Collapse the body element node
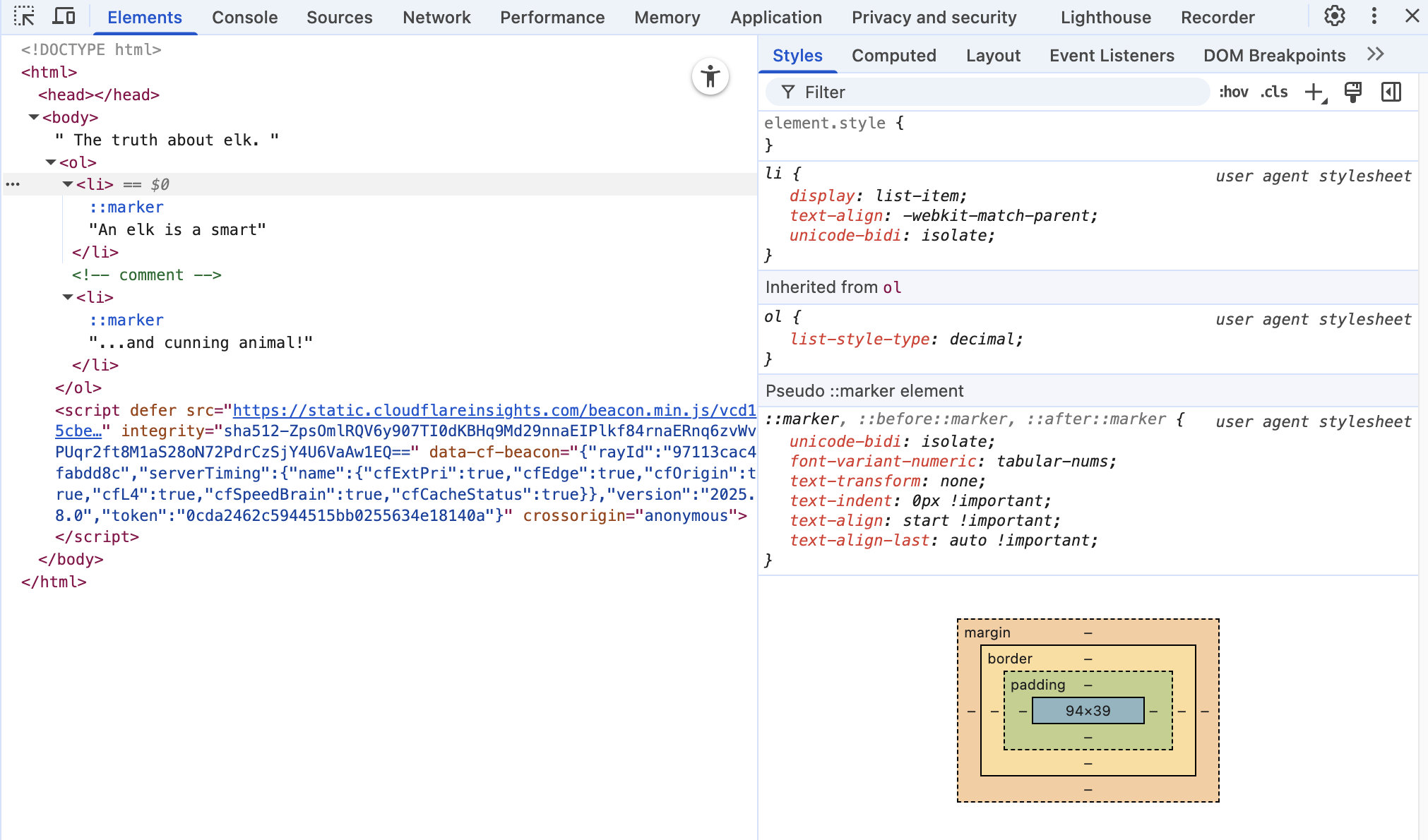The image size is (1428, 840). pyautogui.click(x=34, y=117)
